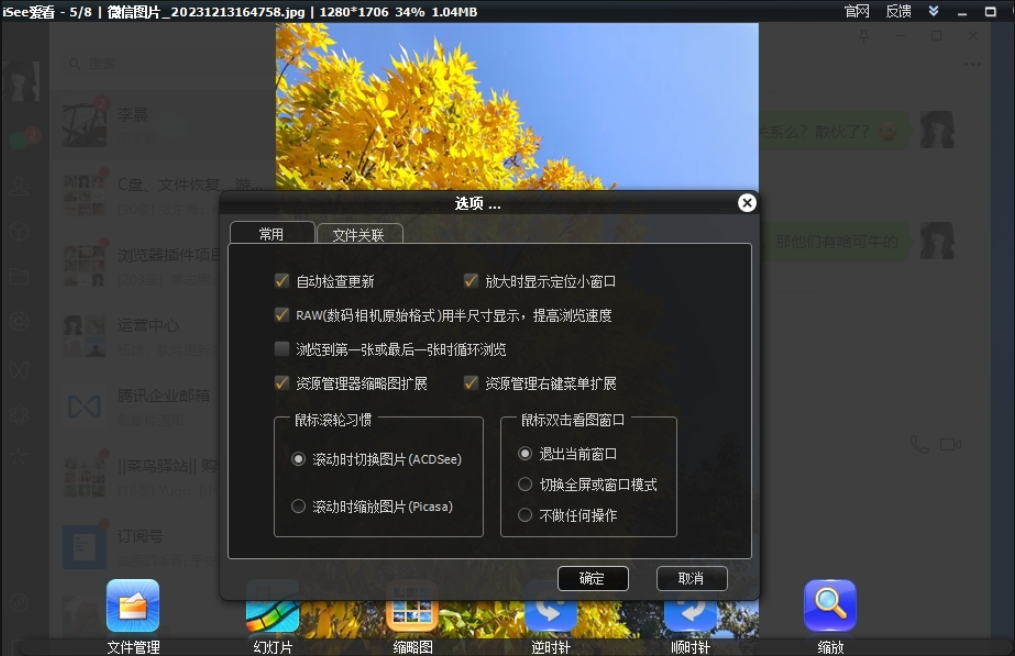Start the 幻灯片 slideshow
The height and width of the screenshot is (656, 1015).
[x=272, y=614]
